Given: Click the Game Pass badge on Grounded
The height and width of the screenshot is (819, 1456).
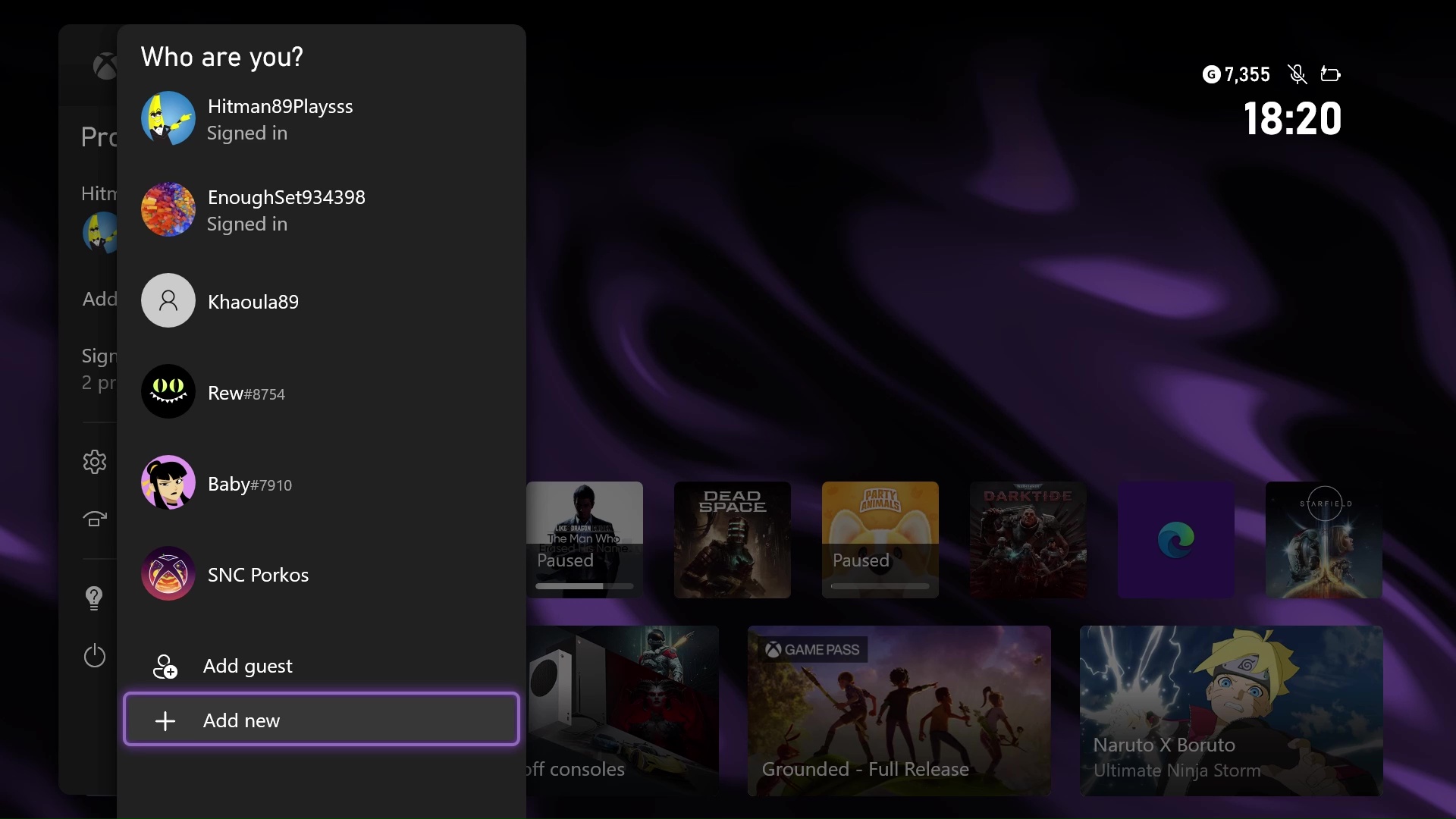Looking at the screenshot, I should (813, 650).
